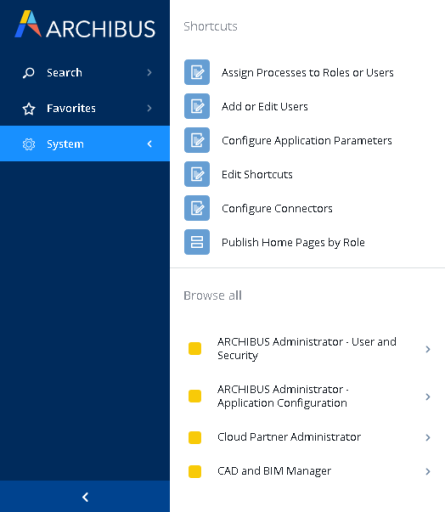This screenshot has width=445, height=513.
Task: Click the System gear icon
Action: pos(29,144)
